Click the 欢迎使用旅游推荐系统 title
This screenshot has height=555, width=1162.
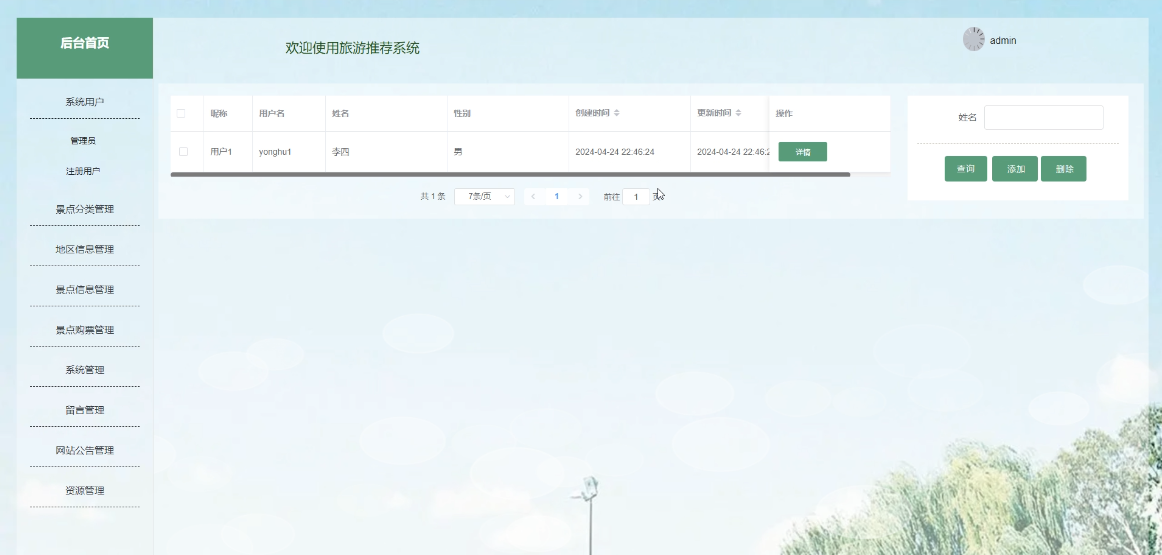pyautogui.click(x=353, y=48)
